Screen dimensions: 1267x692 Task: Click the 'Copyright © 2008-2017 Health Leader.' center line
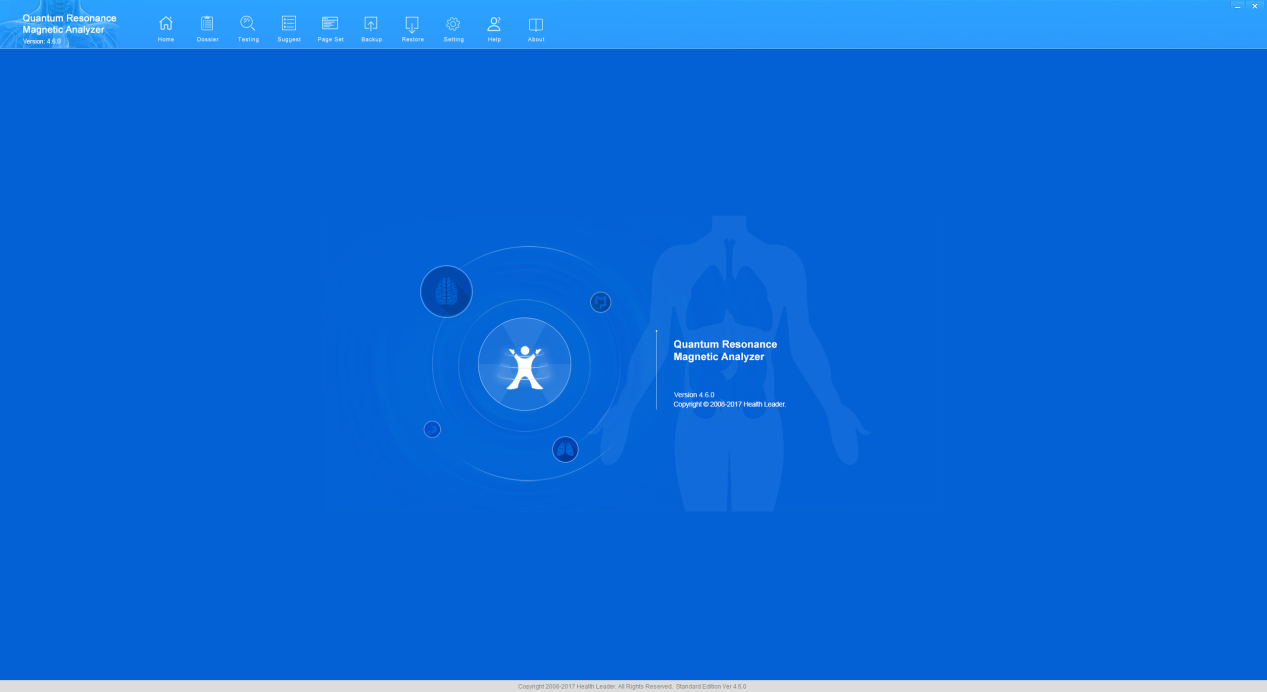click(x=730, y=404)
